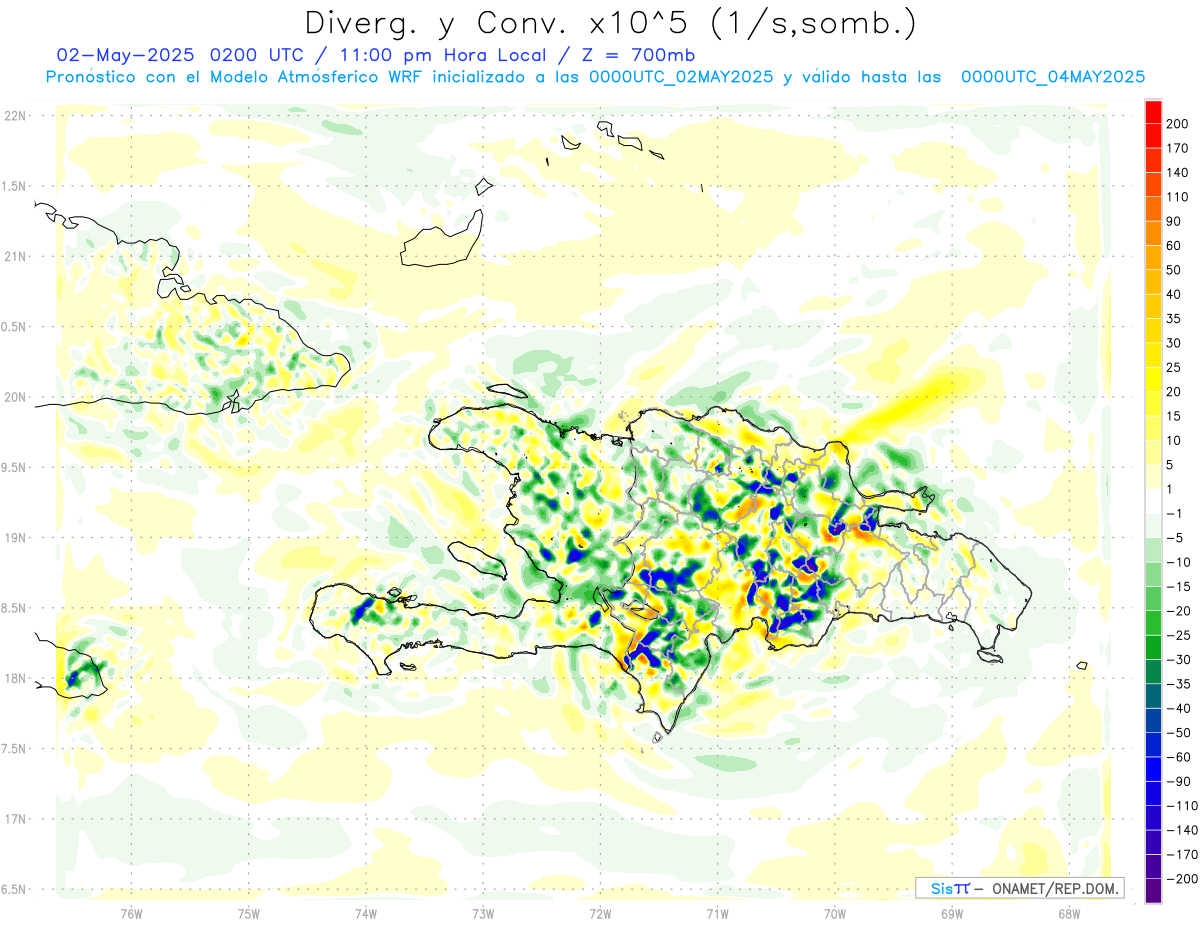The width and height of the screenshot is (1200, 927).
Task: Click the '1.5N' latitude label
Action: click(14, 186)
